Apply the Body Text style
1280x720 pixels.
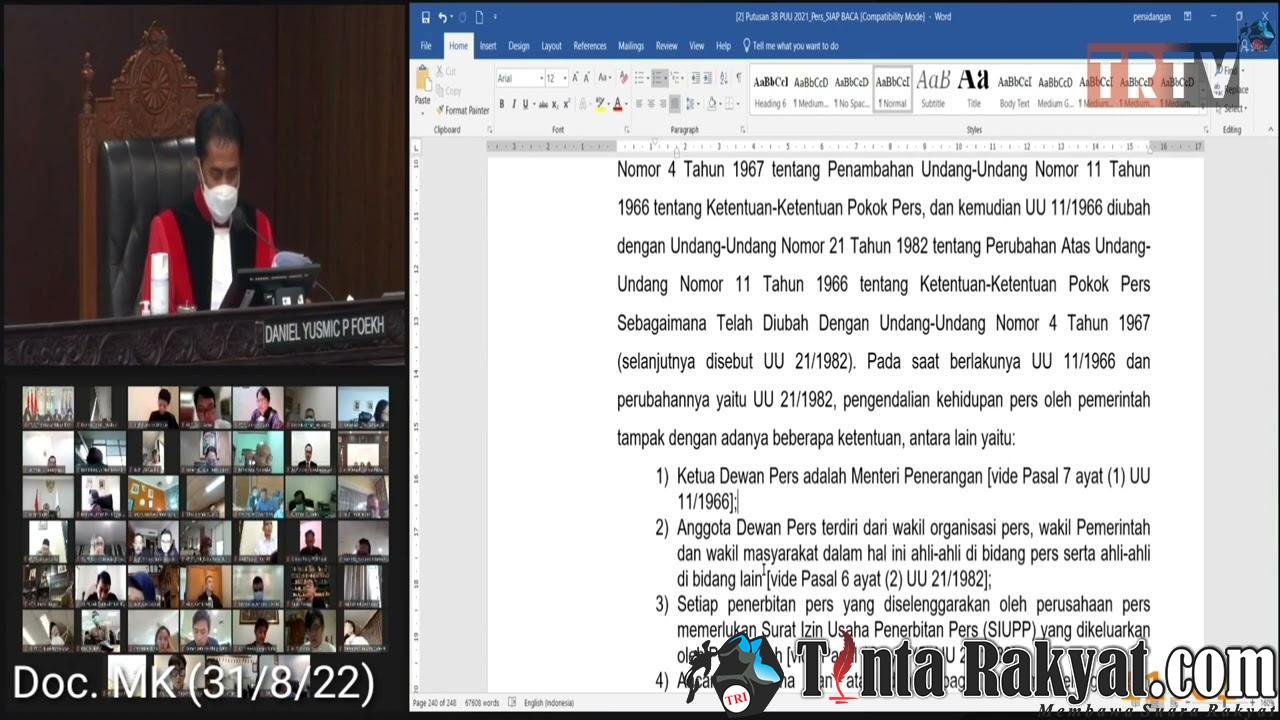tap(1014, 90)
